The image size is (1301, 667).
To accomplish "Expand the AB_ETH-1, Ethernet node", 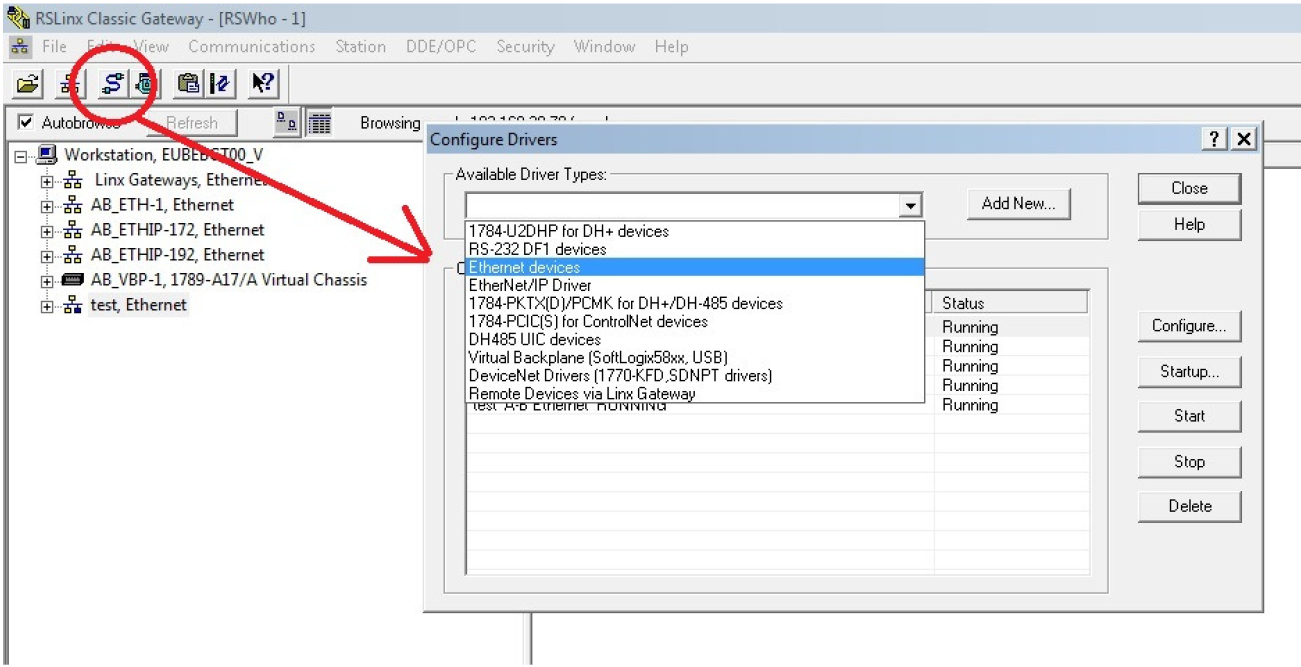I will 47,206.
